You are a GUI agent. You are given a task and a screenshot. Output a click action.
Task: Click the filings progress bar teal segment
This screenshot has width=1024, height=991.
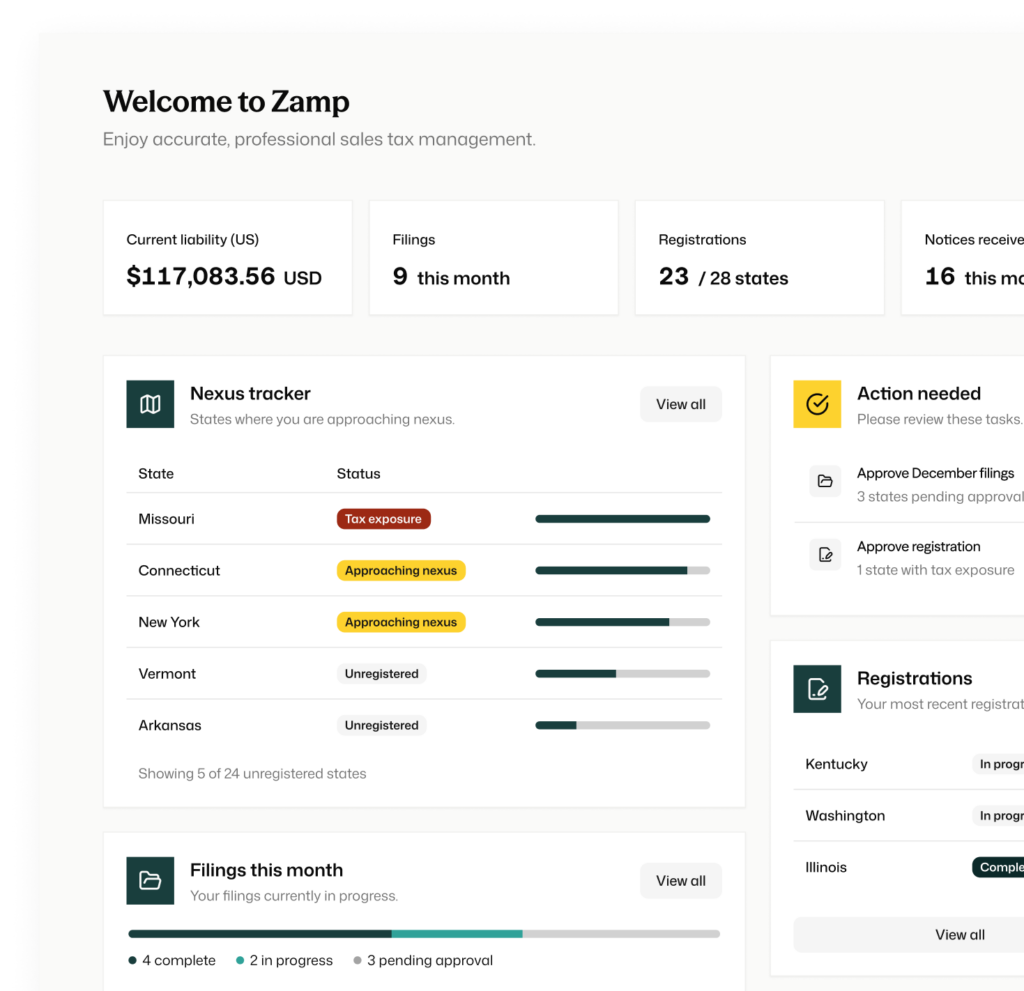click(456, 934)
